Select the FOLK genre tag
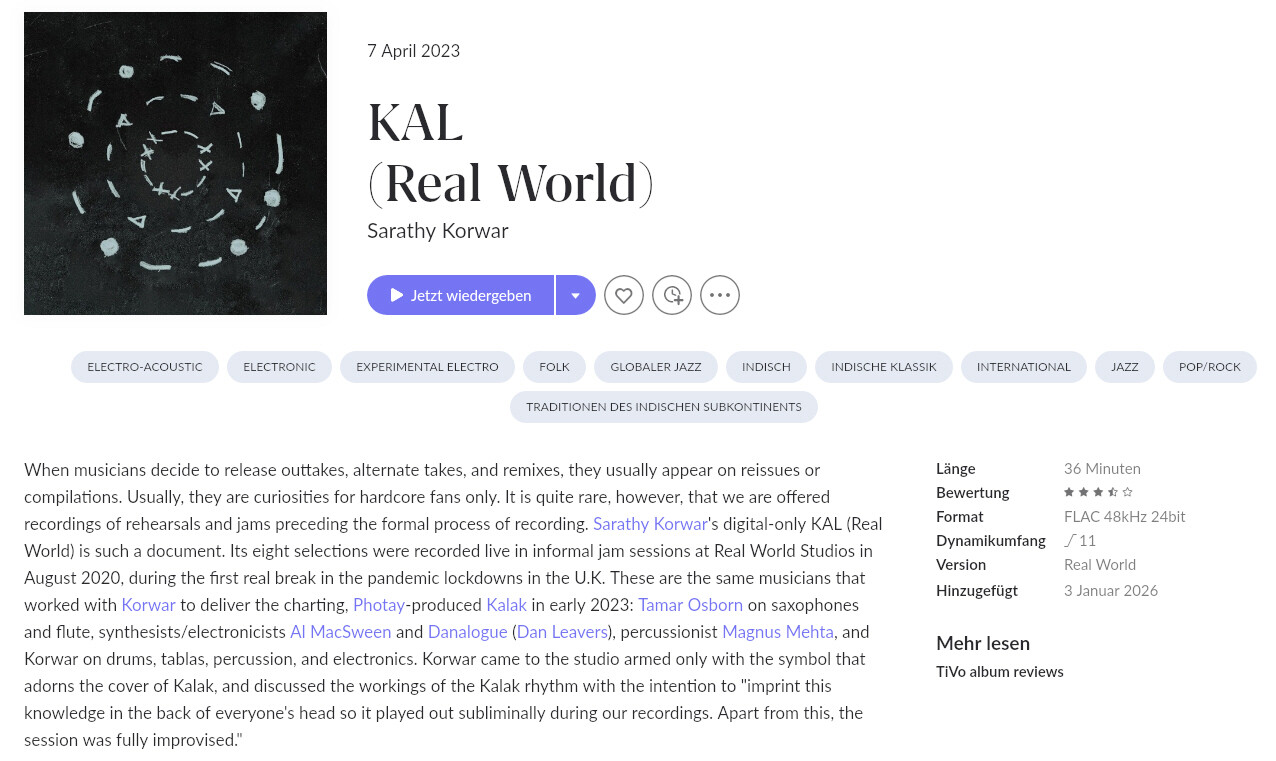 (554, 367)
